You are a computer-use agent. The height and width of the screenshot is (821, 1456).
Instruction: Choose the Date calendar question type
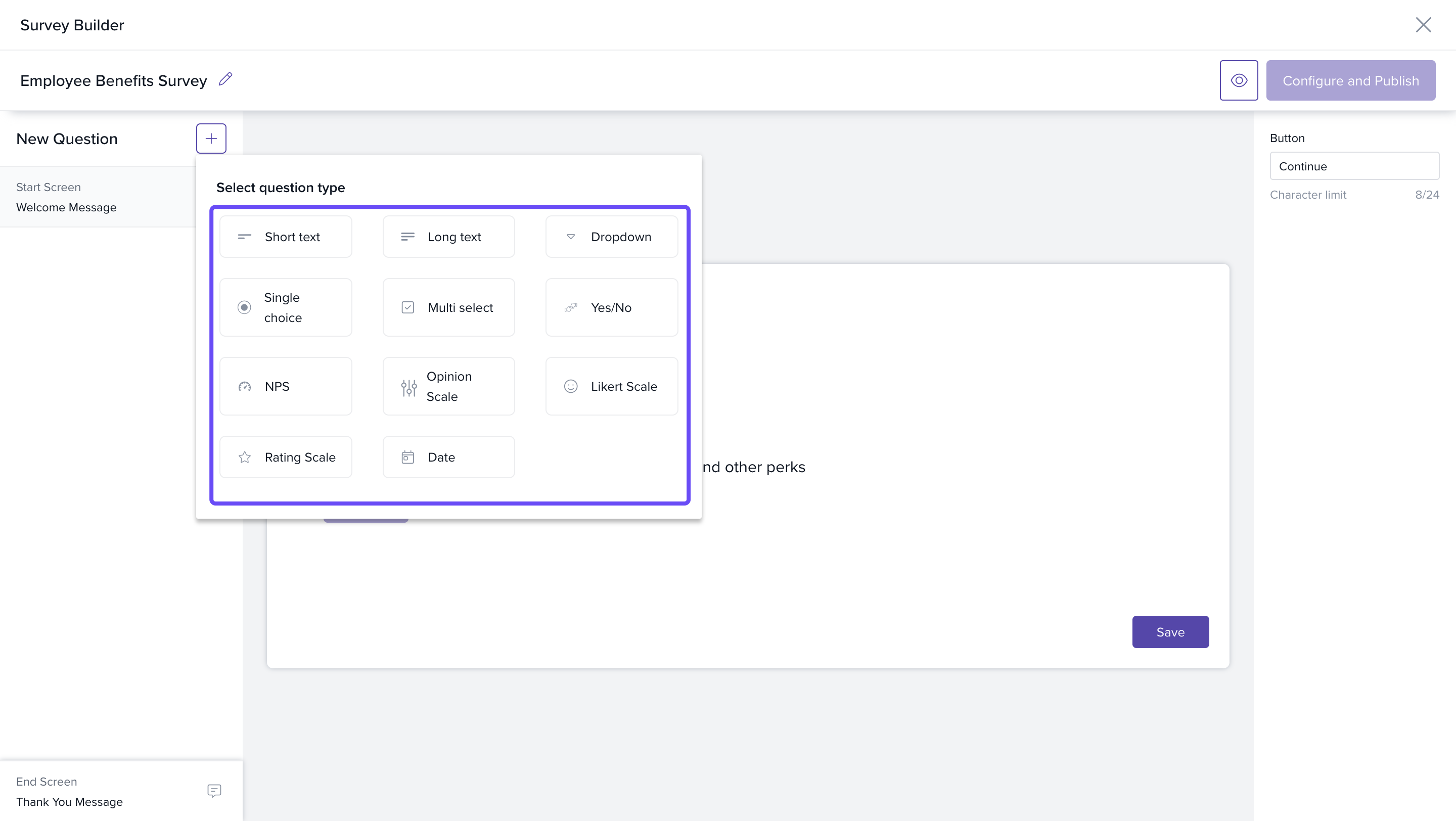coord(448,457)
